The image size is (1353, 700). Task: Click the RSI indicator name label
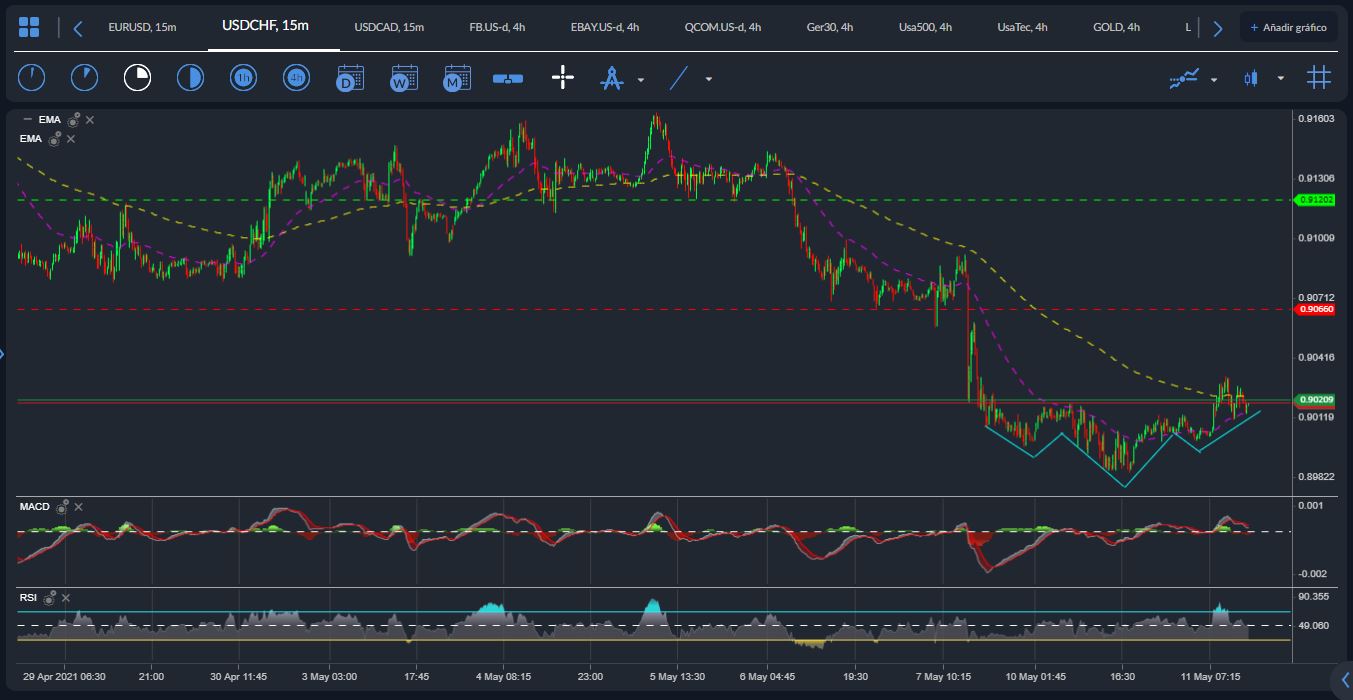28,598
